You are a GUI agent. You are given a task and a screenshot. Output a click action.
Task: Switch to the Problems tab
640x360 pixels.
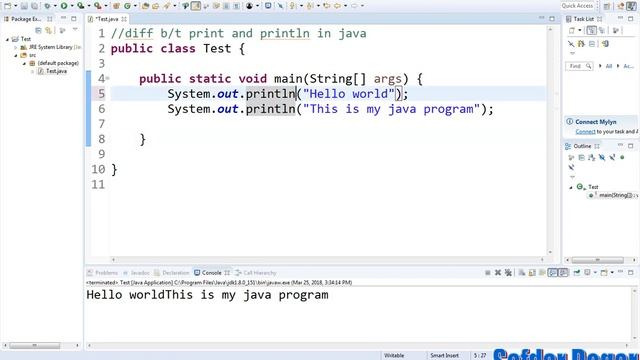pyautogui.click(x=103, y=273)
